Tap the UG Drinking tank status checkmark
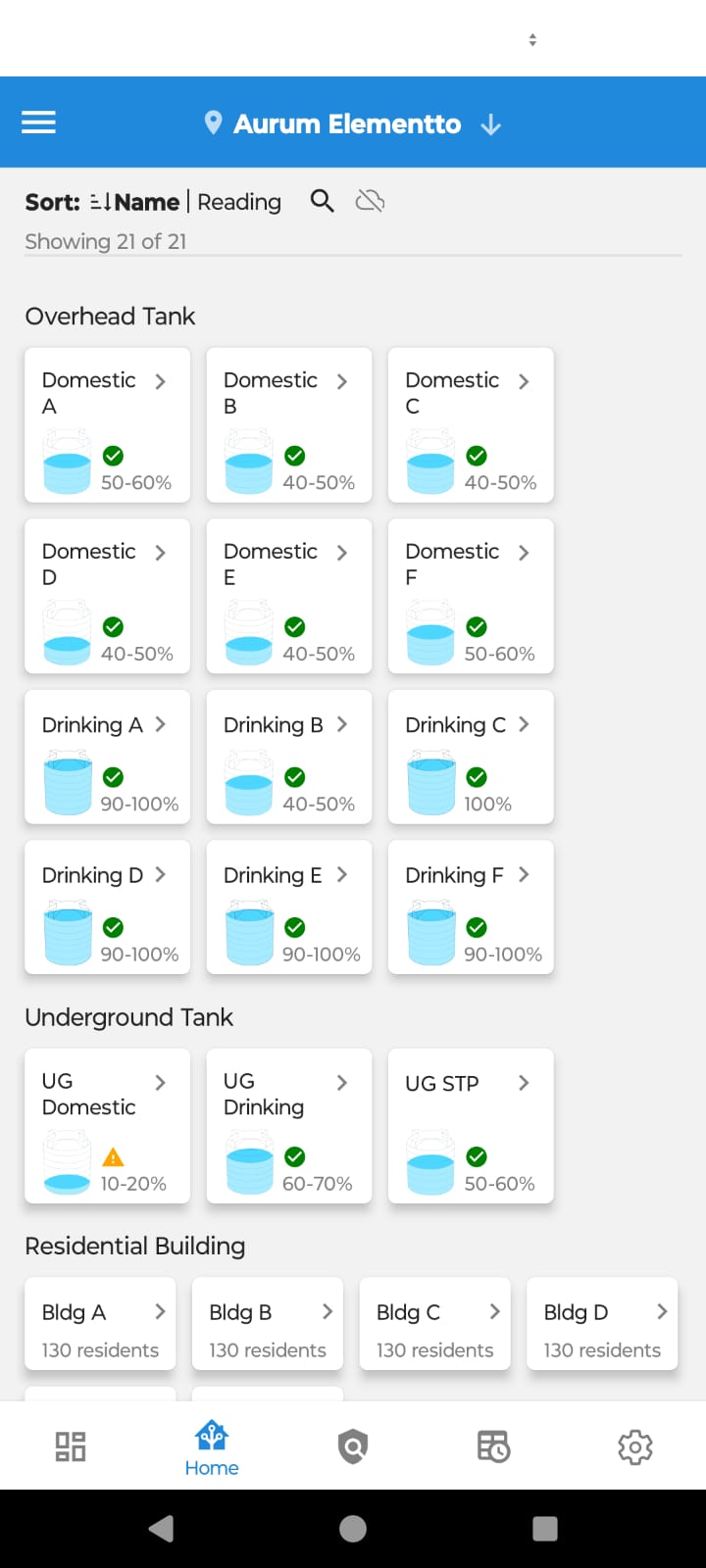The height and width of the screenshot is (1568, 706). click(294, 1157)
